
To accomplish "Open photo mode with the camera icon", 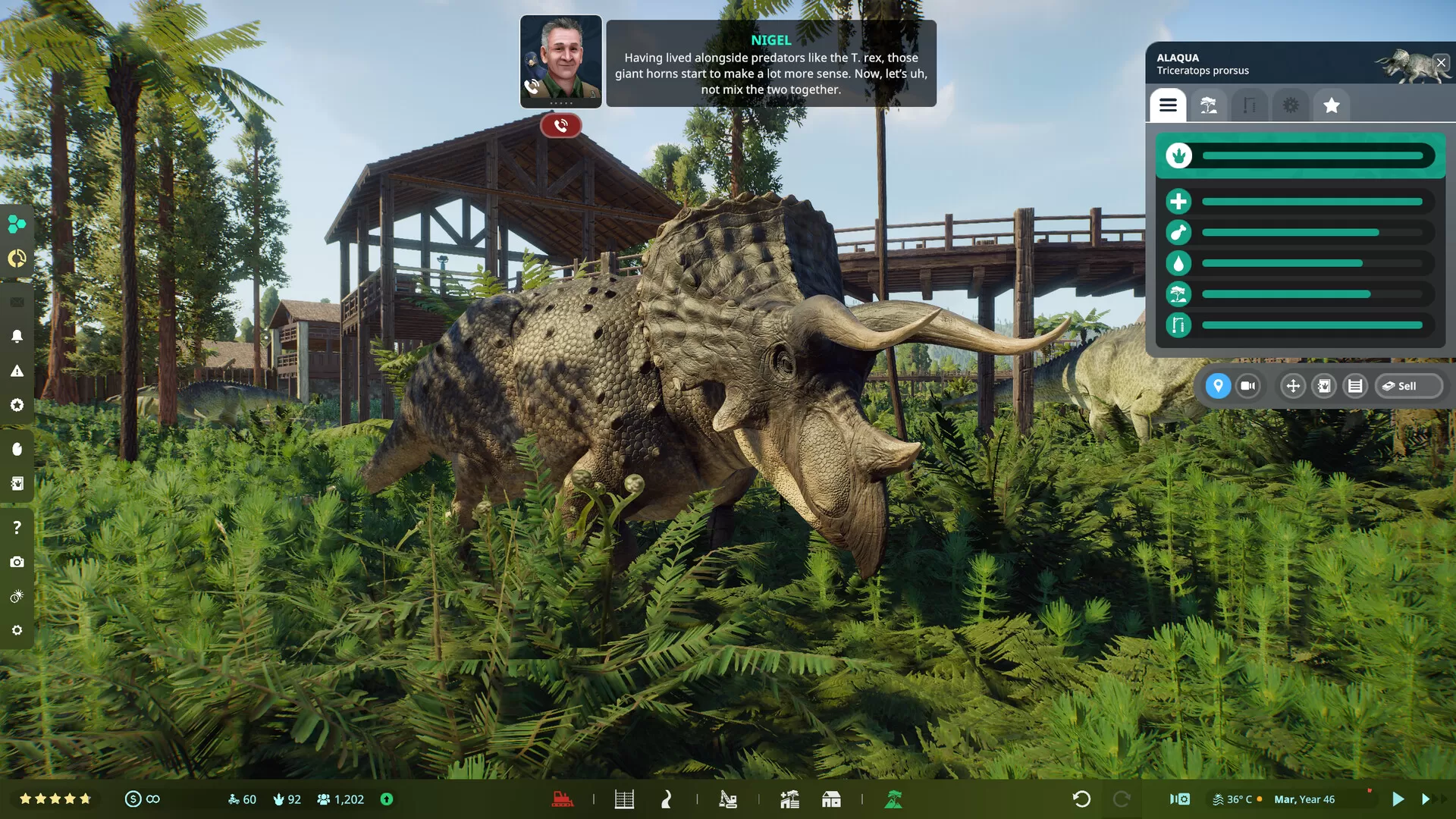I will 17,562.
